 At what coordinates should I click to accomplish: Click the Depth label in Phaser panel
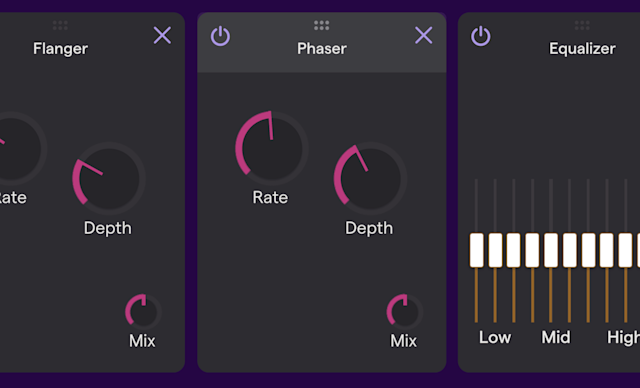click(369, 228)
